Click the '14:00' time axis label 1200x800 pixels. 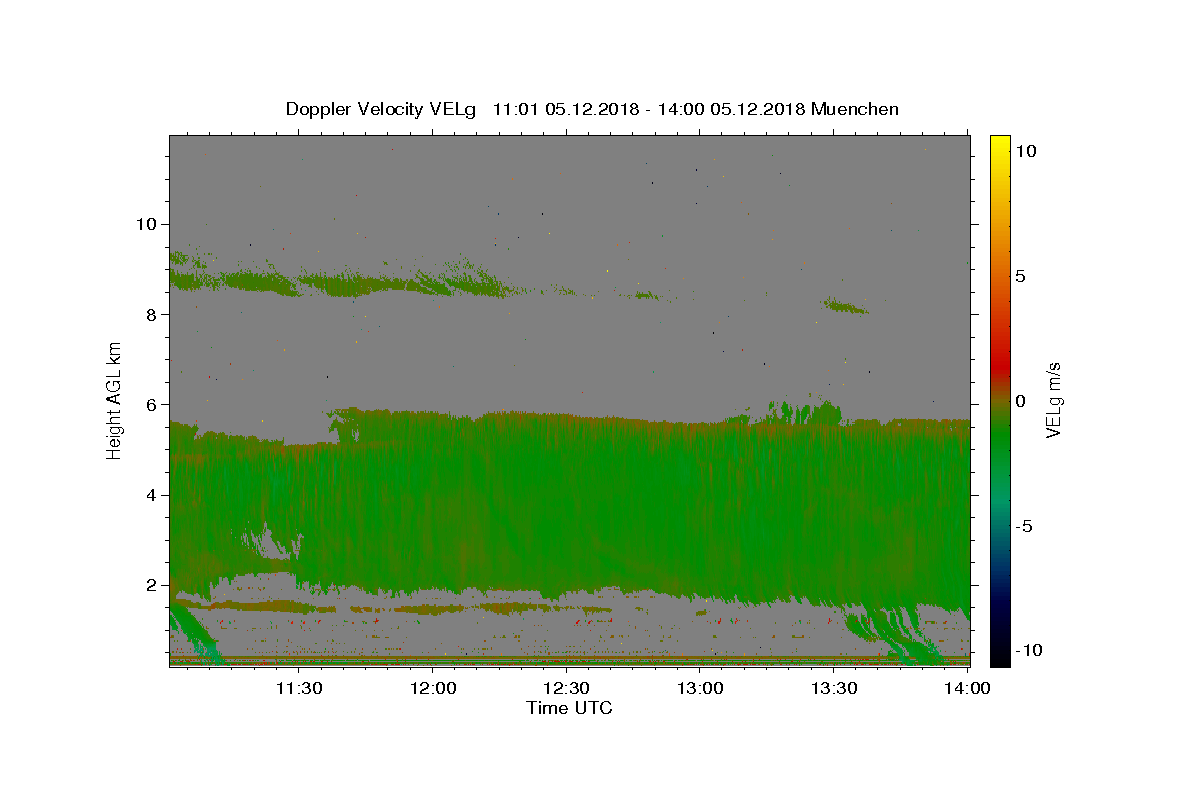click(x=968, y=688)
